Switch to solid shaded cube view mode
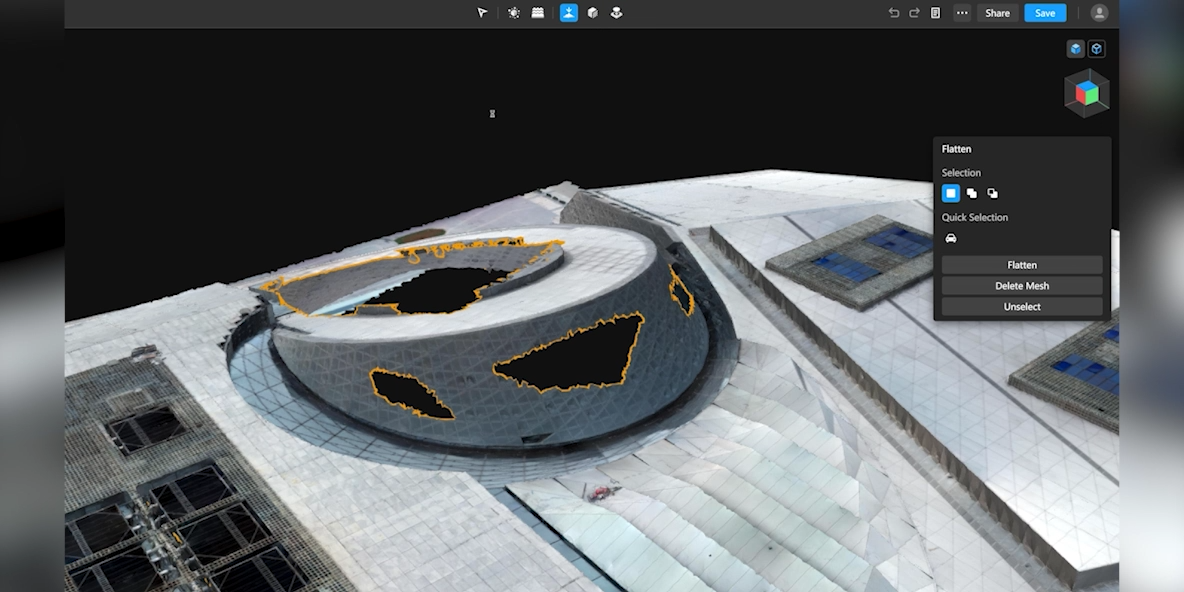The height and width of the screenshot is (592, 1184). (x=1076, y=49)
